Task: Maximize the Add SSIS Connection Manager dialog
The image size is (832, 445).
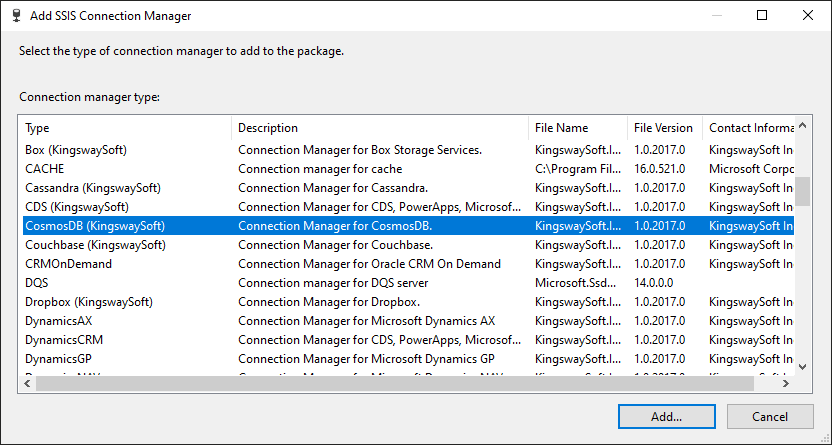Action: (x=762, y=15)
